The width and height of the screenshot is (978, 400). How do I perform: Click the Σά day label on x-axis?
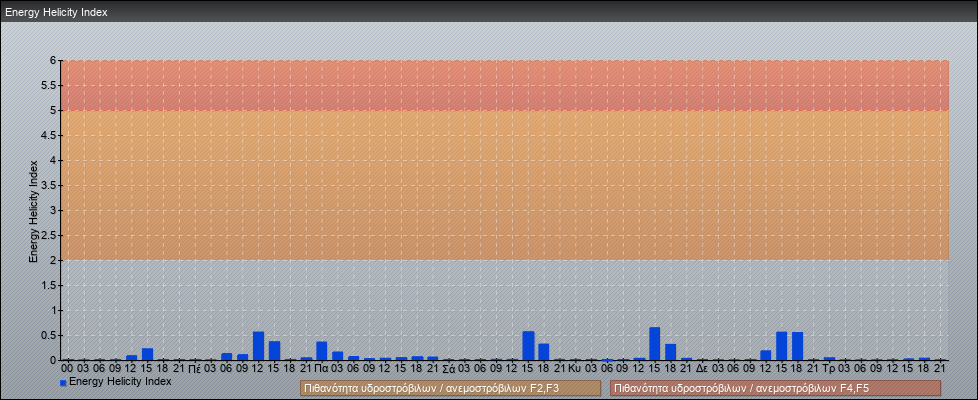pos(448,368)
